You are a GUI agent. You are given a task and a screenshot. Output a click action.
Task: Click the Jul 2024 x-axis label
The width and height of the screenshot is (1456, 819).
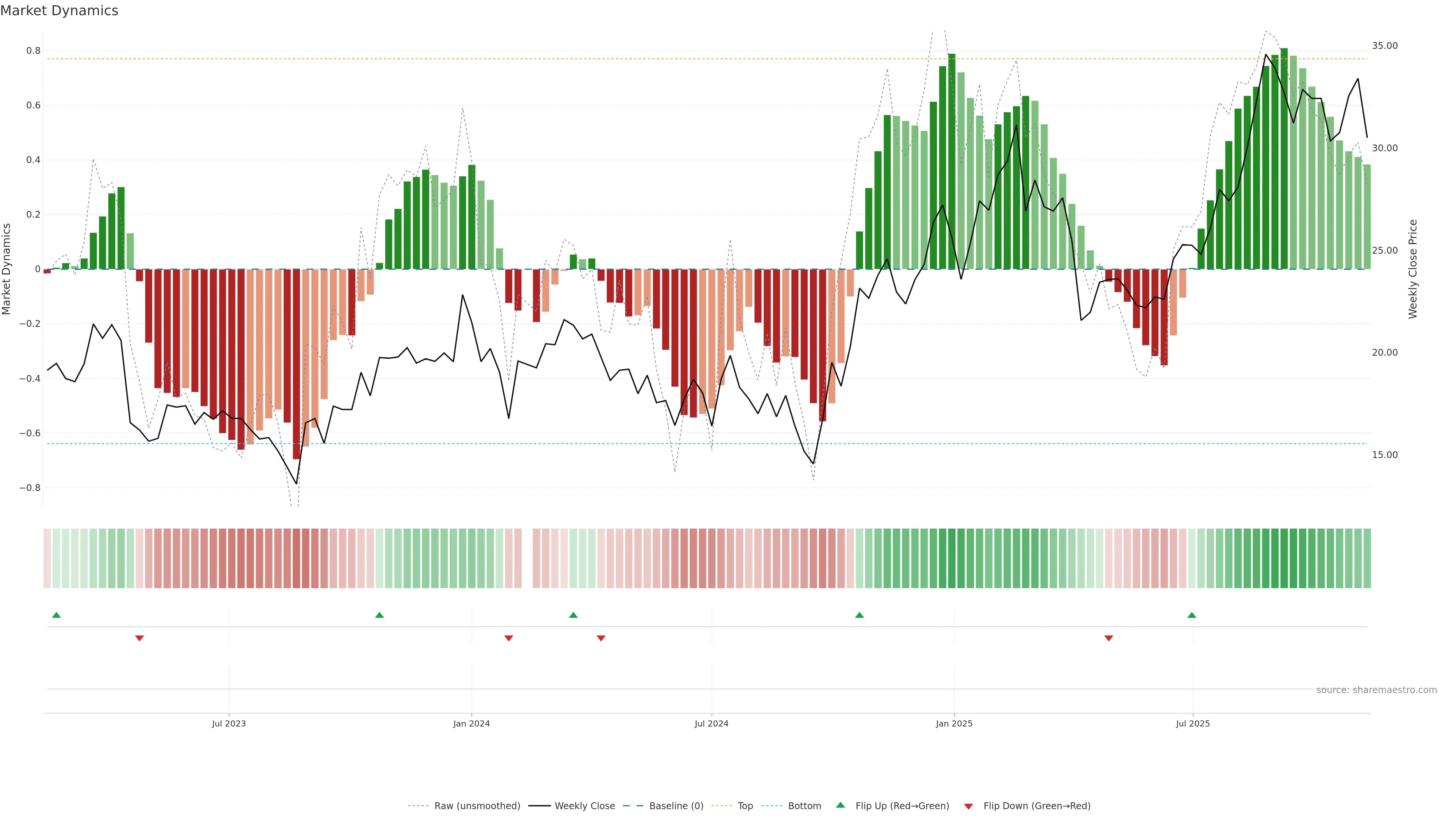(711, 723)
